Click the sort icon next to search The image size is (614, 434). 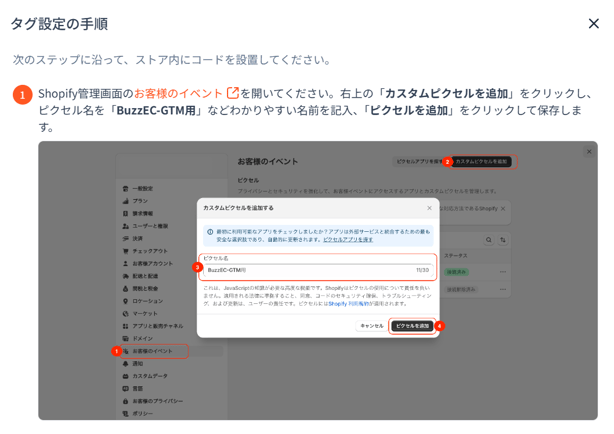click(x=503, y=240)
